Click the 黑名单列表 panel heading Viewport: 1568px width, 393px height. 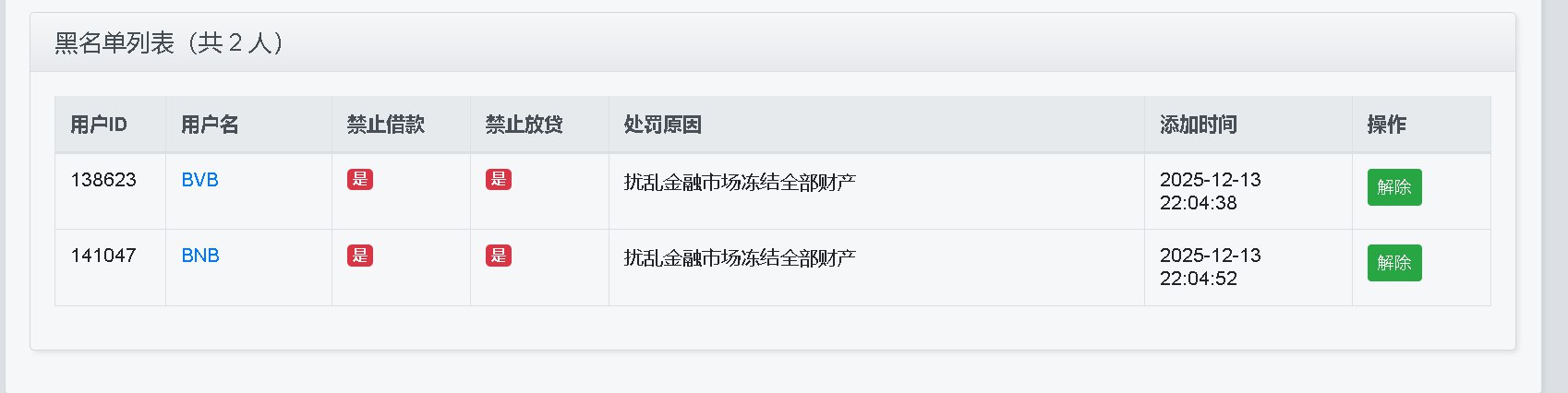tap(170, 43)
